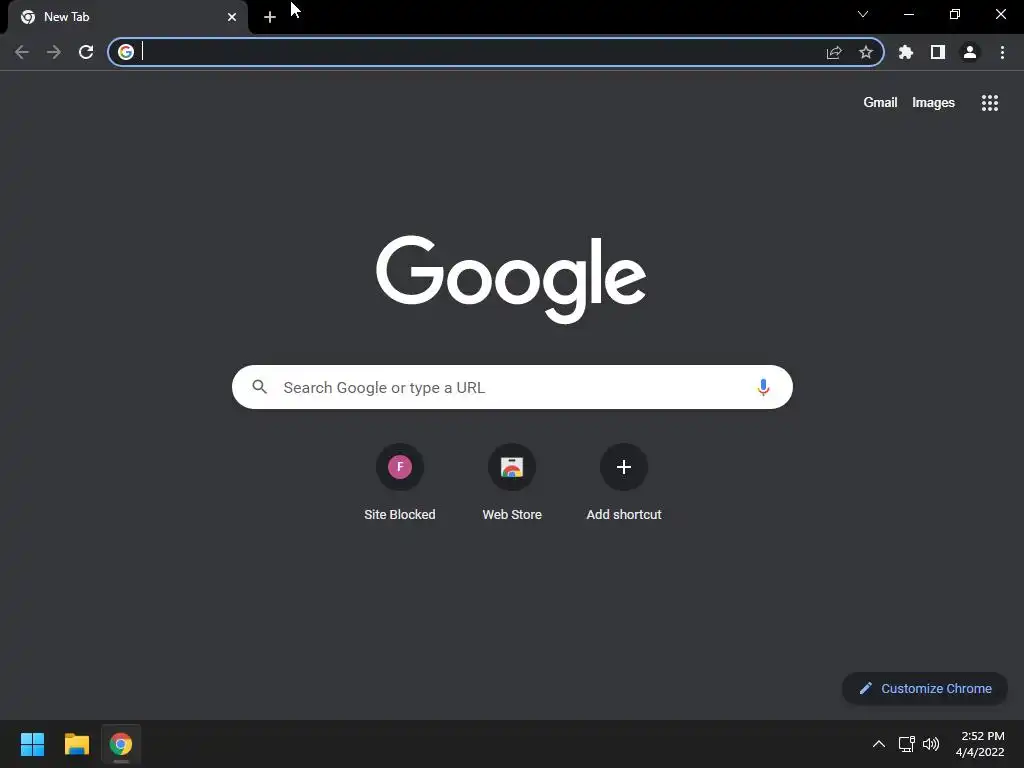
Task: Bookmark this tab with the star icon
Action: pos(866,52)
